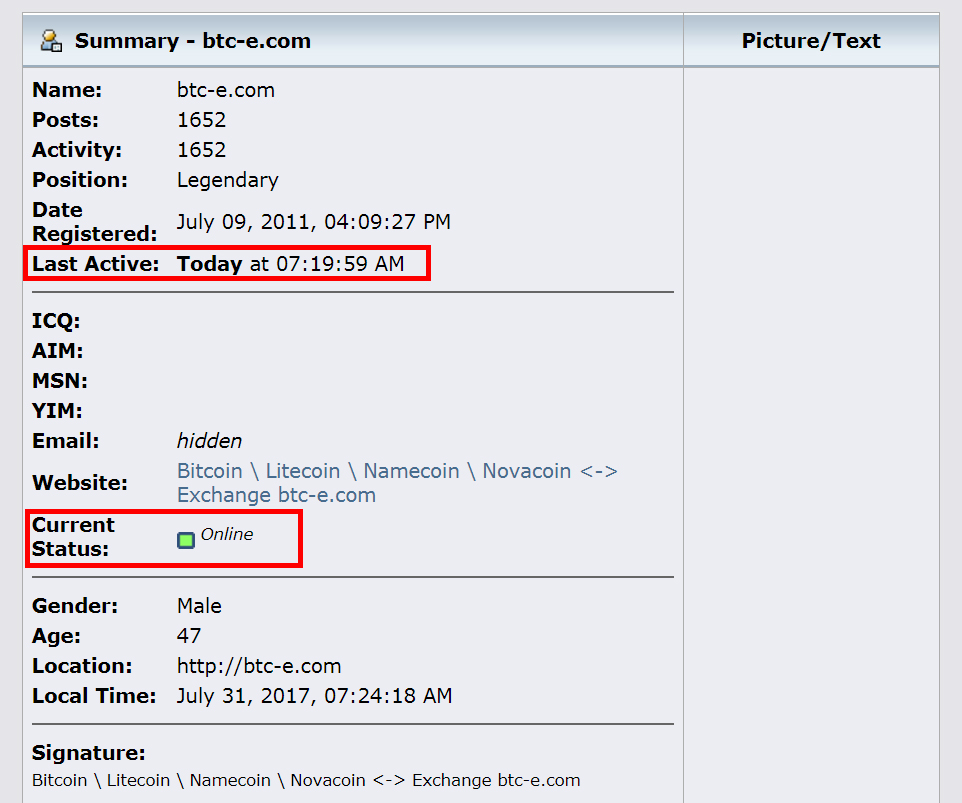962x803 pixels.
Task: Click the Signature label
Action: (x=89, y=753)
